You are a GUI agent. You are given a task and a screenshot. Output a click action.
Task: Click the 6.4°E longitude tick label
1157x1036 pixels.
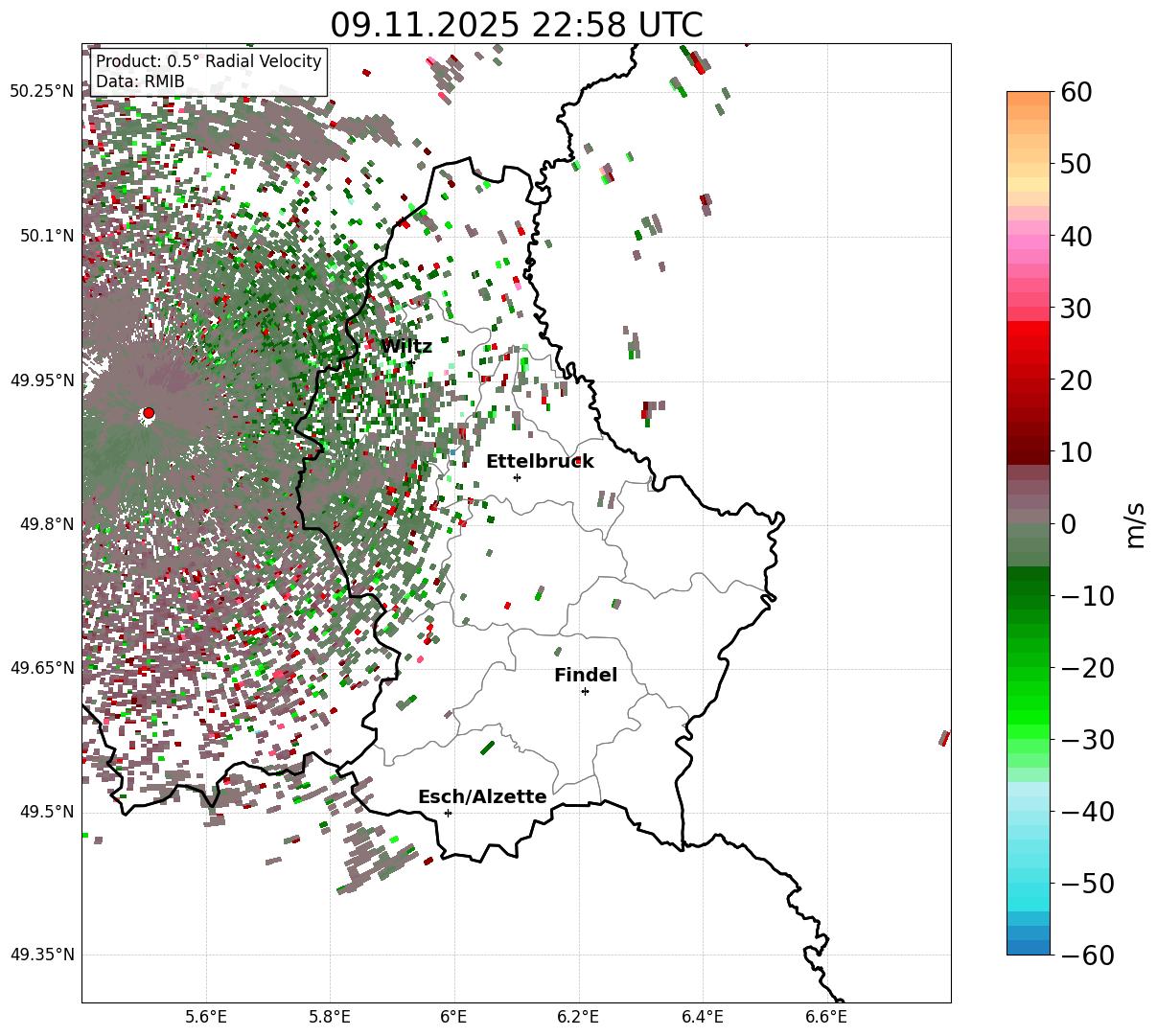703,1017
